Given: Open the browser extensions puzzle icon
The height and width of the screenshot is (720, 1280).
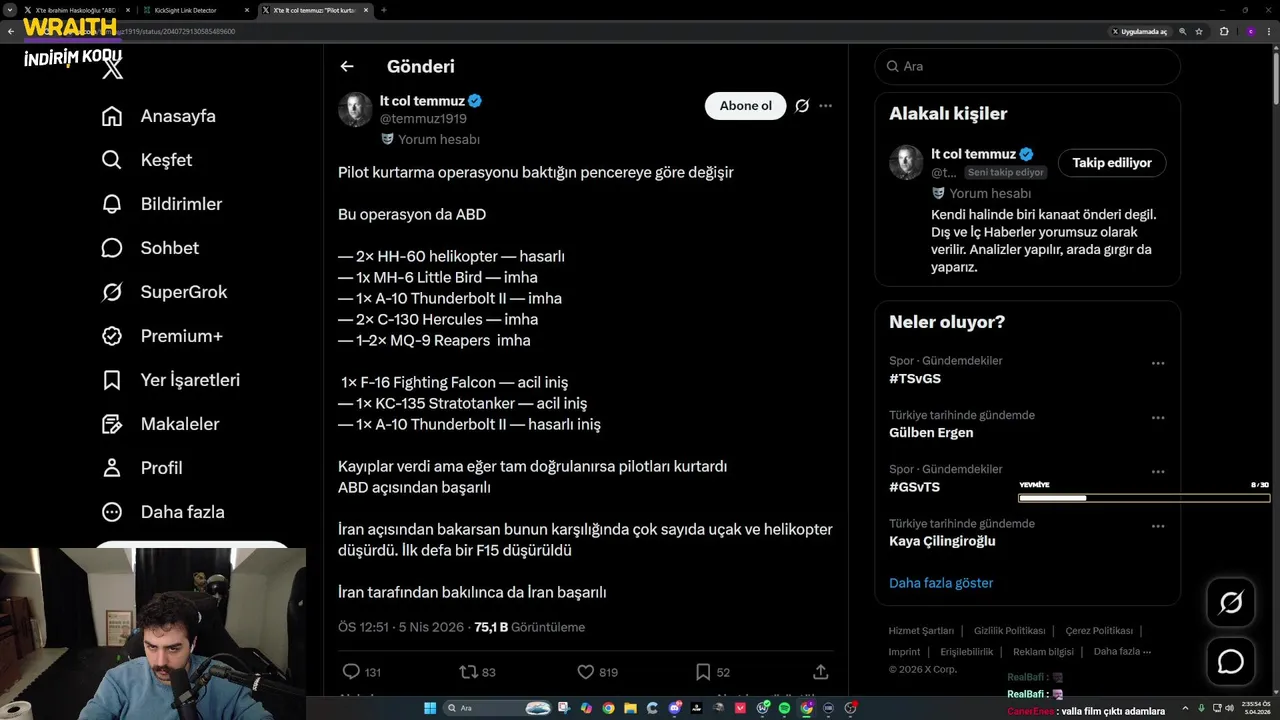Looking at the screenshot, I should tap(1224, 31).
